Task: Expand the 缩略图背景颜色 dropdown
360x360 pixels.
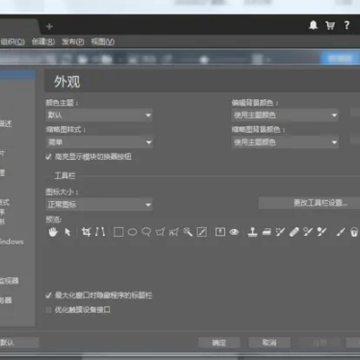Action: pos(285,142)
